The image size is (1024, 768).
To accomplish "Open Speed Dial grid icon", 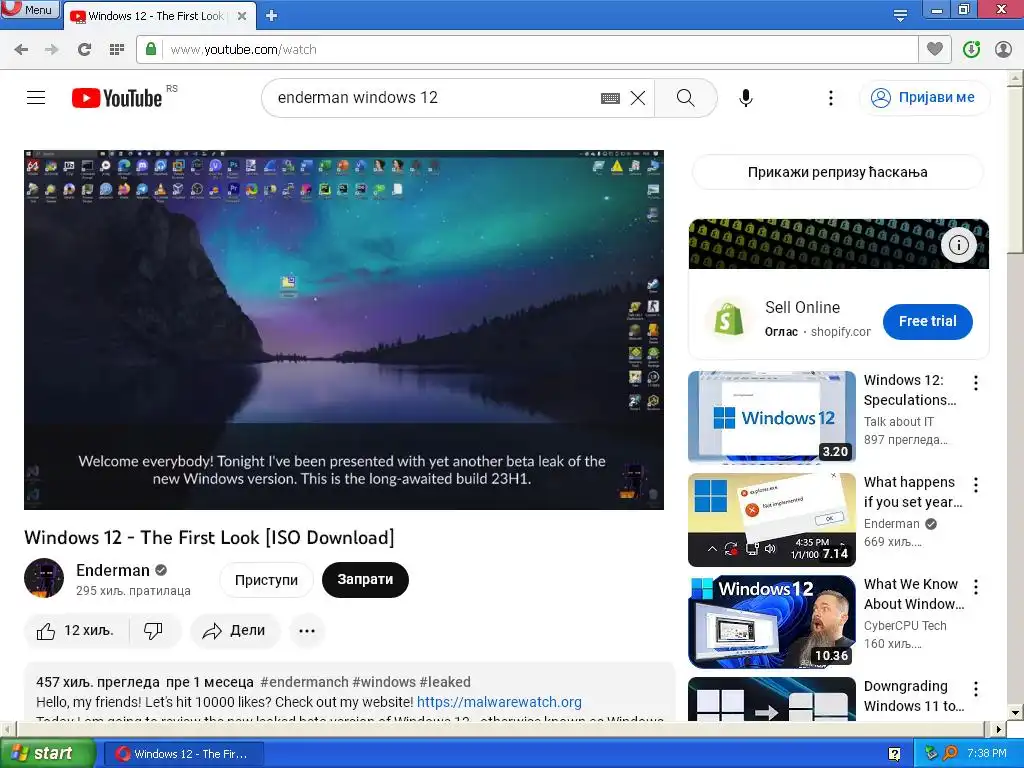I will [x=116, y=49].
